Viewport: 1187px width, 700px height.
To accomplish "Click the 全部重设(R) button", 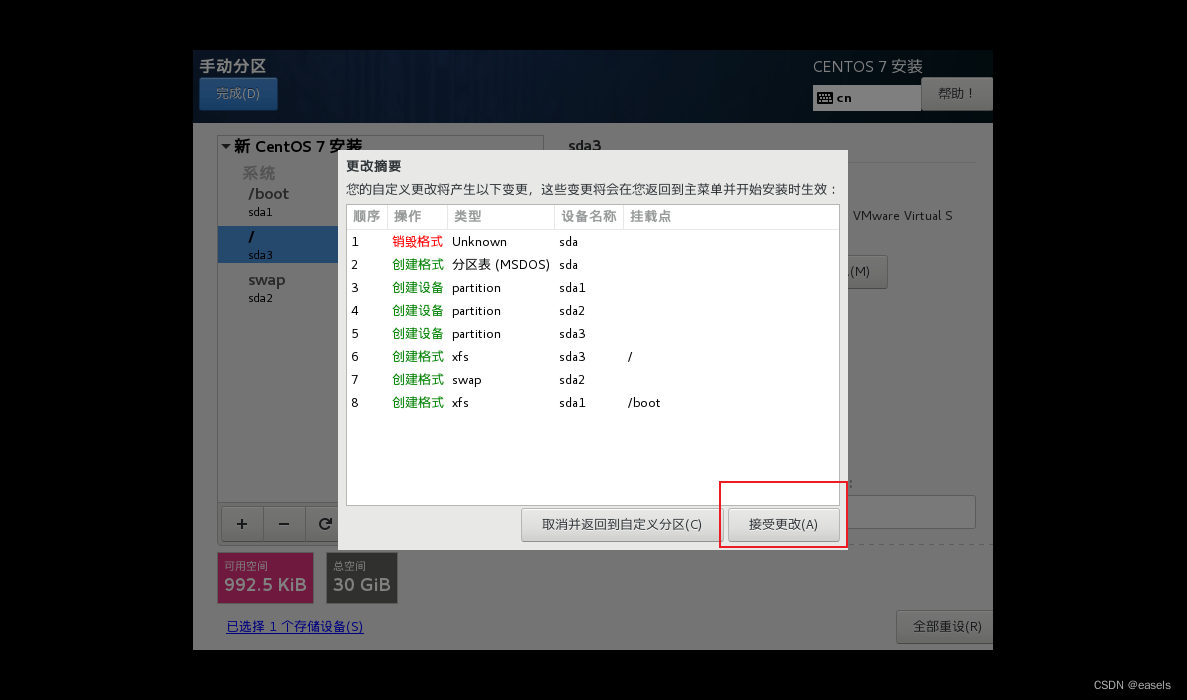I will click(x=946, y=627).
